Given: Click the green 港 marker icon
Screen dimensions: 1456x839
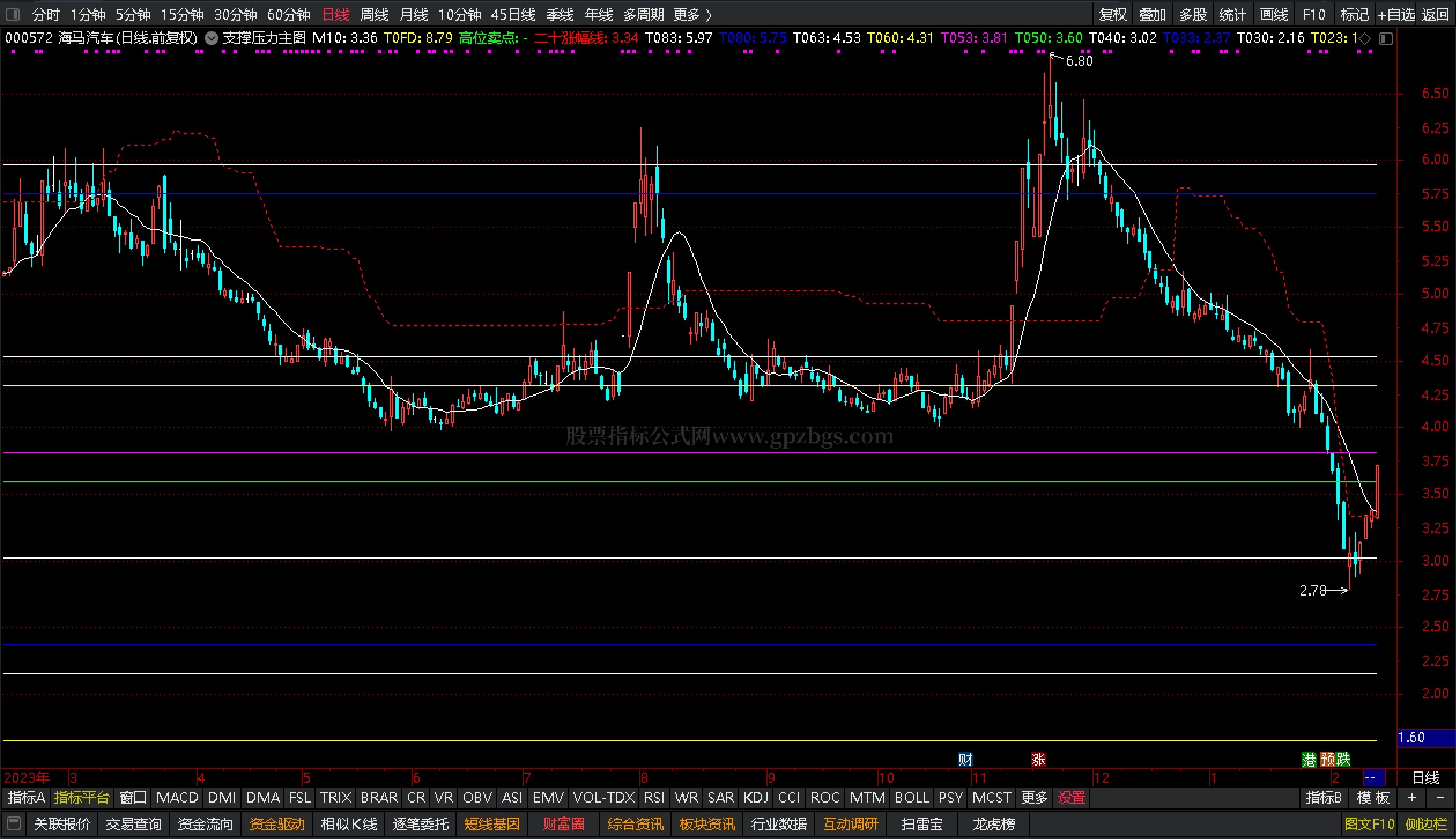Looking at the screenshot, I should [1309, 759].
